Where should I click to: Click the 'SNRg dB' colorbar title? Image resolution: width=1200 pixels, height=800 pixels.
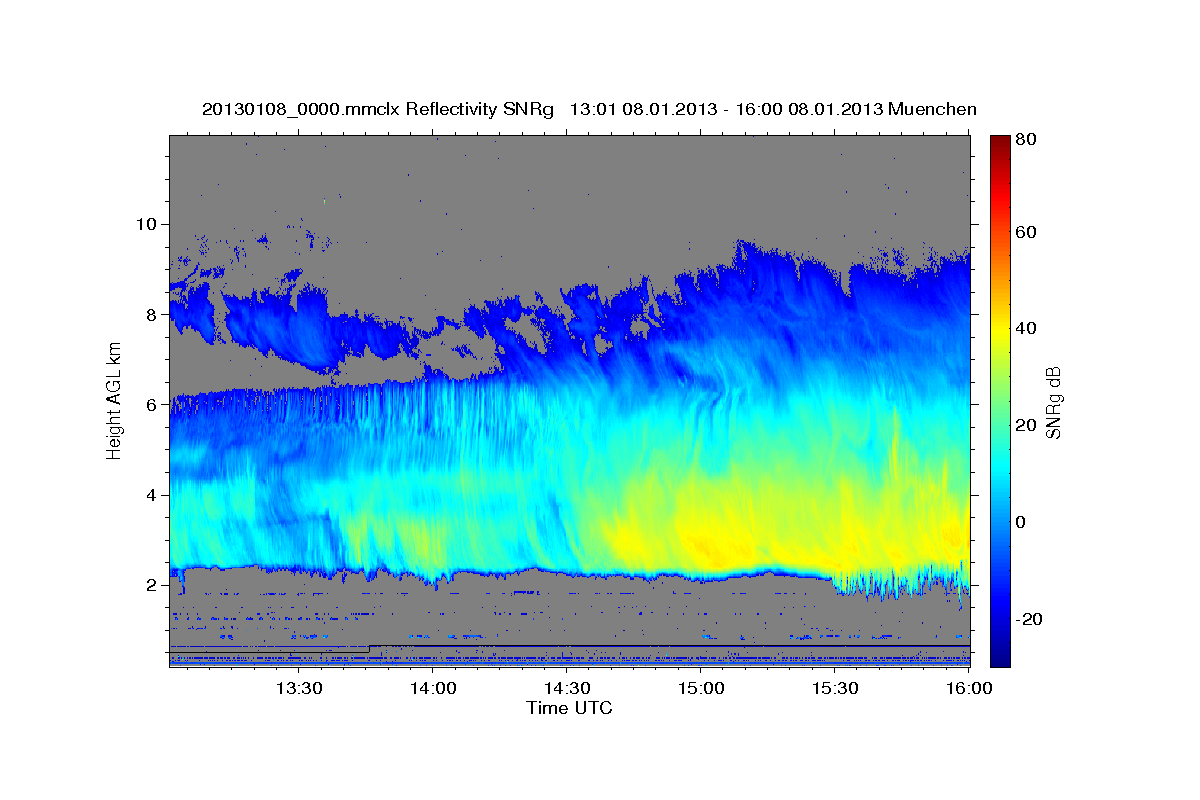tap(1053, 401)
